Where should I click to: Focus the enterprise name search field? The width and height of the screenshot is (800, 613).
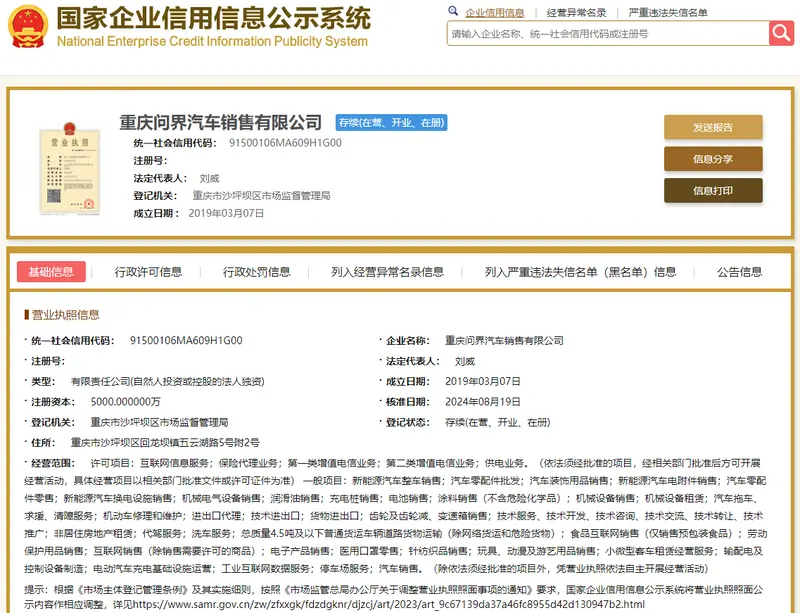click(608, 34)
